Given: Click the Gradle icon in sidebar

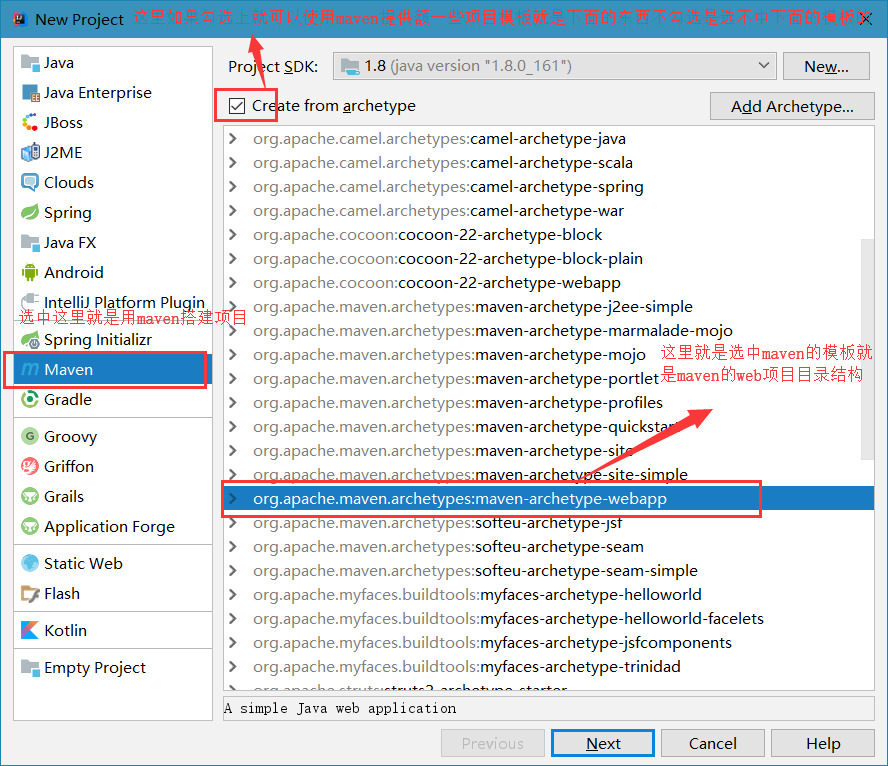Looking at the screenshot, I should (30, 399).
